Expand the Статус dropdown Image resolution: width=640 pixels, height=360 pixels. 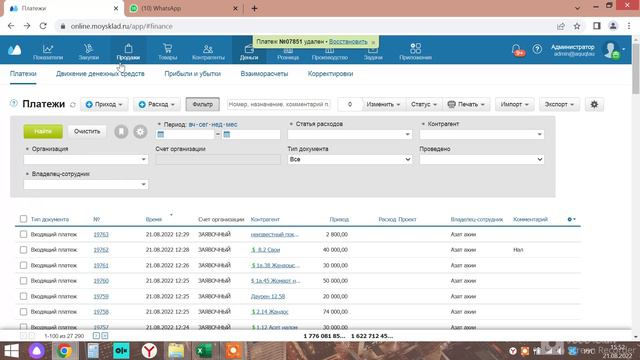tap(424, 104)
